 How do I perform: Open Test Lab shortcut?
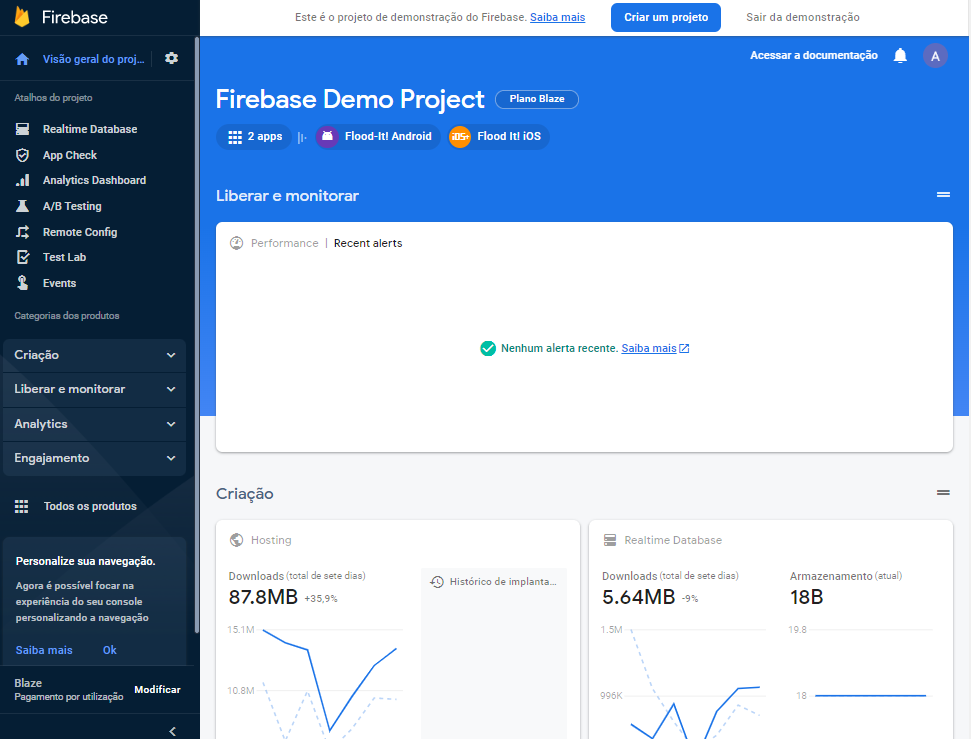64,257
